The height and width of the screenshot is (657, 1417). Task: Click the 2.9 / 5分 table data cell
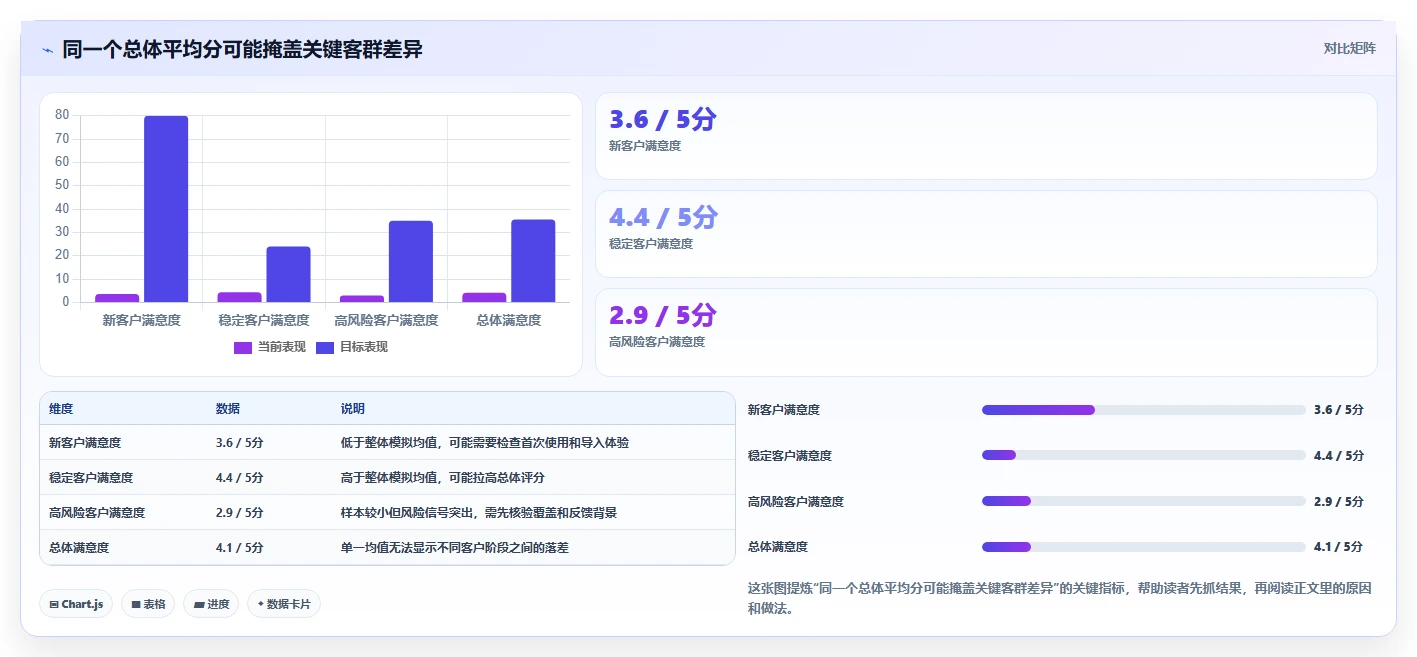pos(239,513)
